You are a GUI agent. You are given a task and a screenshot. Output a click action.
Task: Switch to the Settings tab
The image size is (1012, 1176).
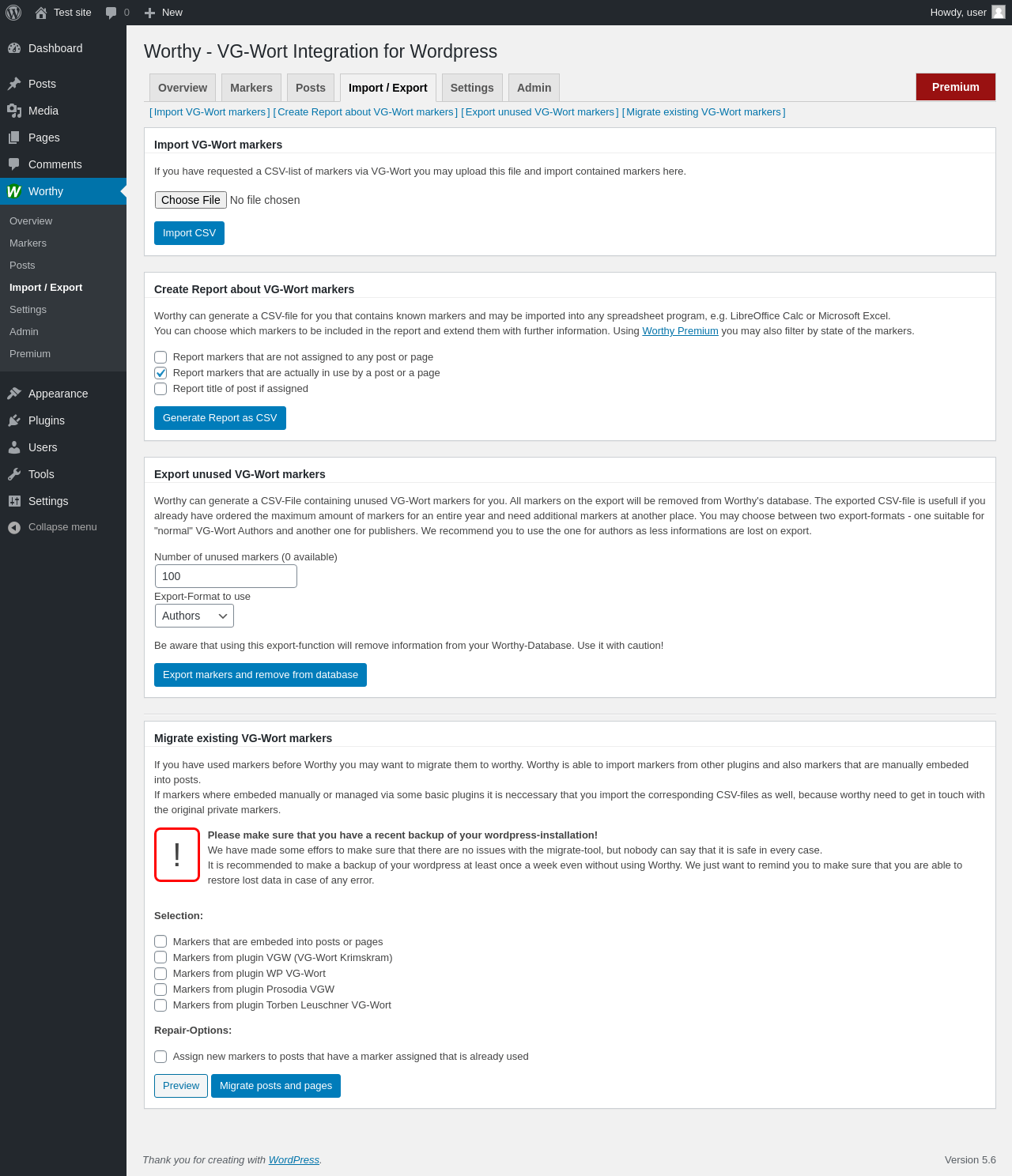click(x=472, y=88)
